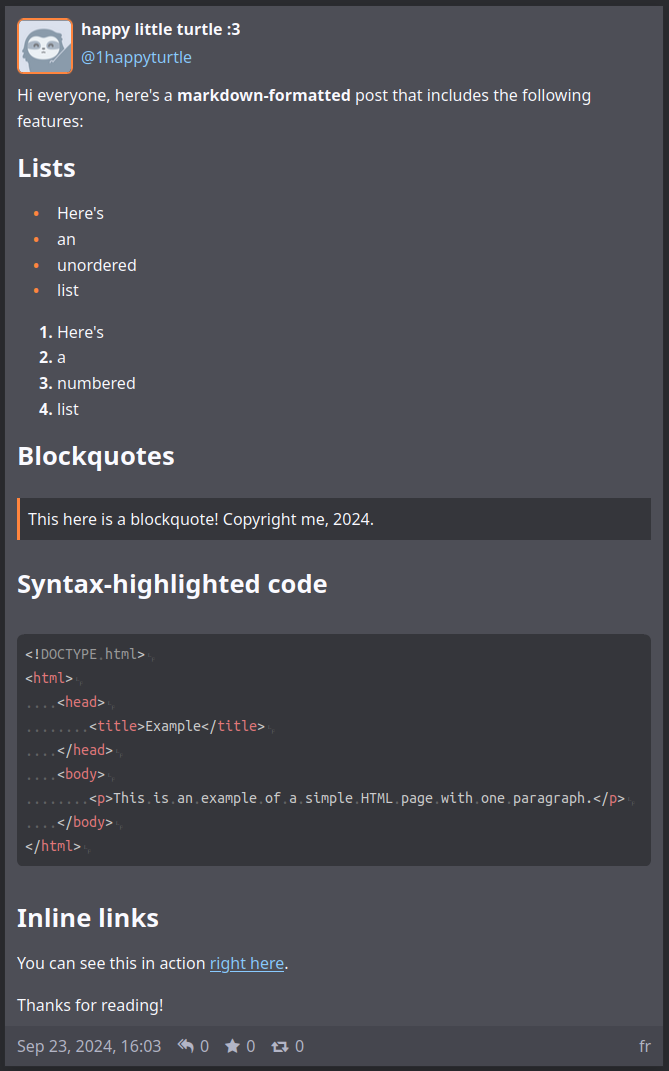The image size is (669, 1071).
Task: Click the "Thanks for reading!" closing line
Action: [90, 1005]
